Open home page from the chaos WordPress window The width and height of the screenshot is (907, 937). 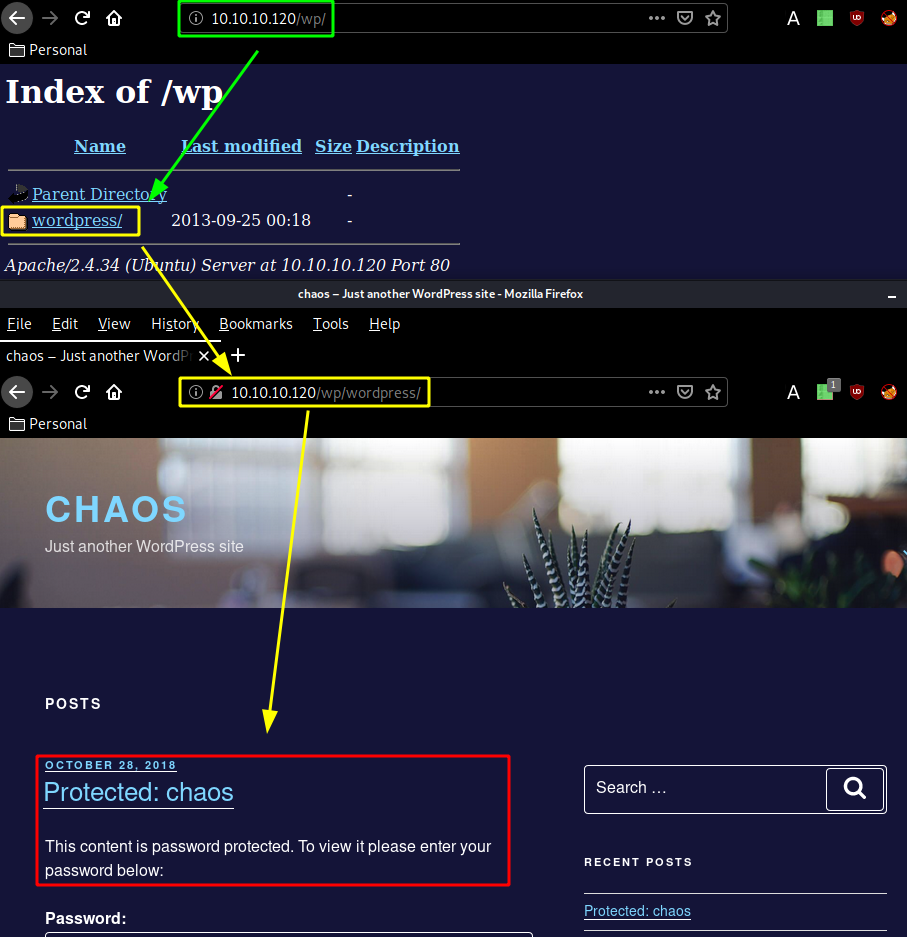click(114, 393)
